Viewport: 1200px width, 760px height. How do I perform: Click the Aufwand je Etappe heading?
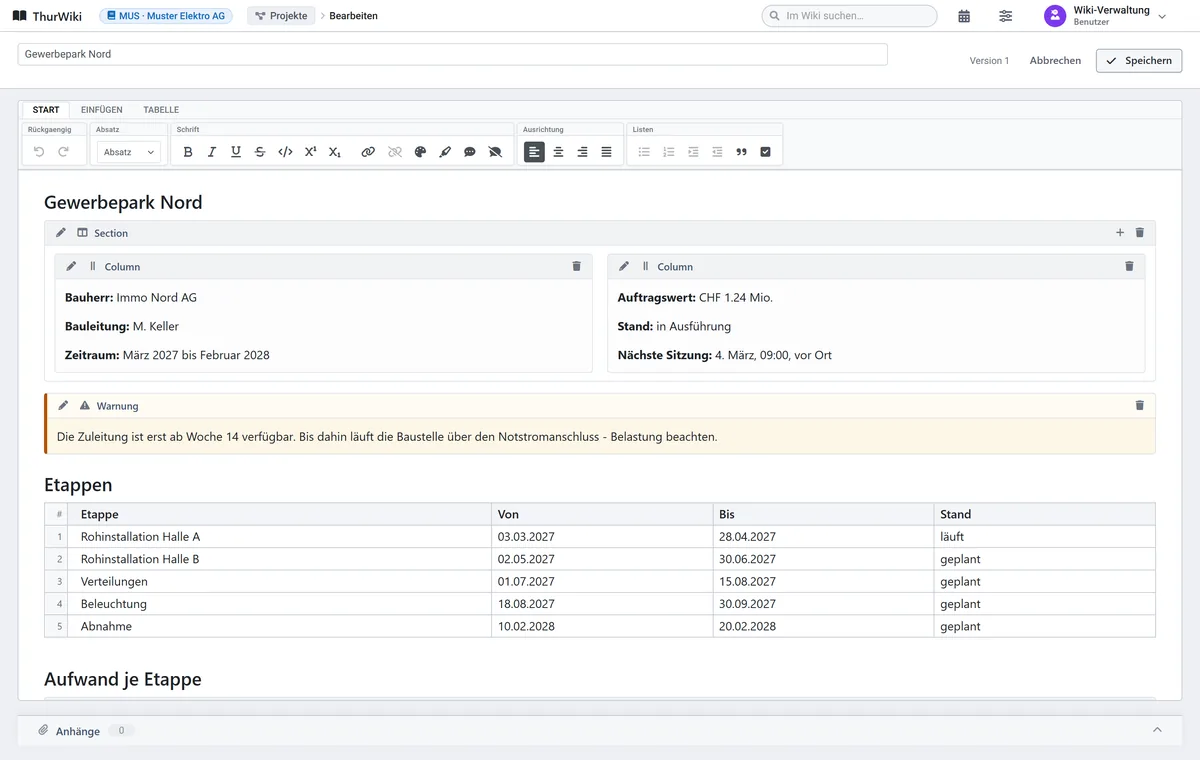[x=123, y=679]
